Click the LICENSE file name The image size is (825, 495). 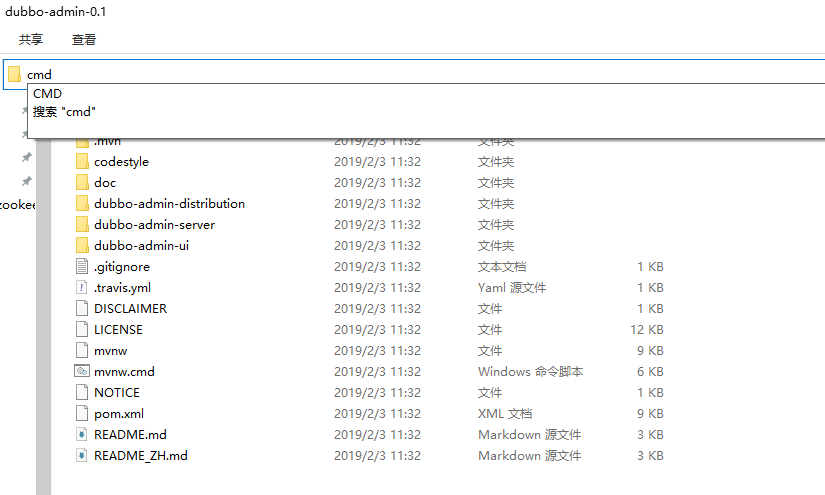[118, 330]
